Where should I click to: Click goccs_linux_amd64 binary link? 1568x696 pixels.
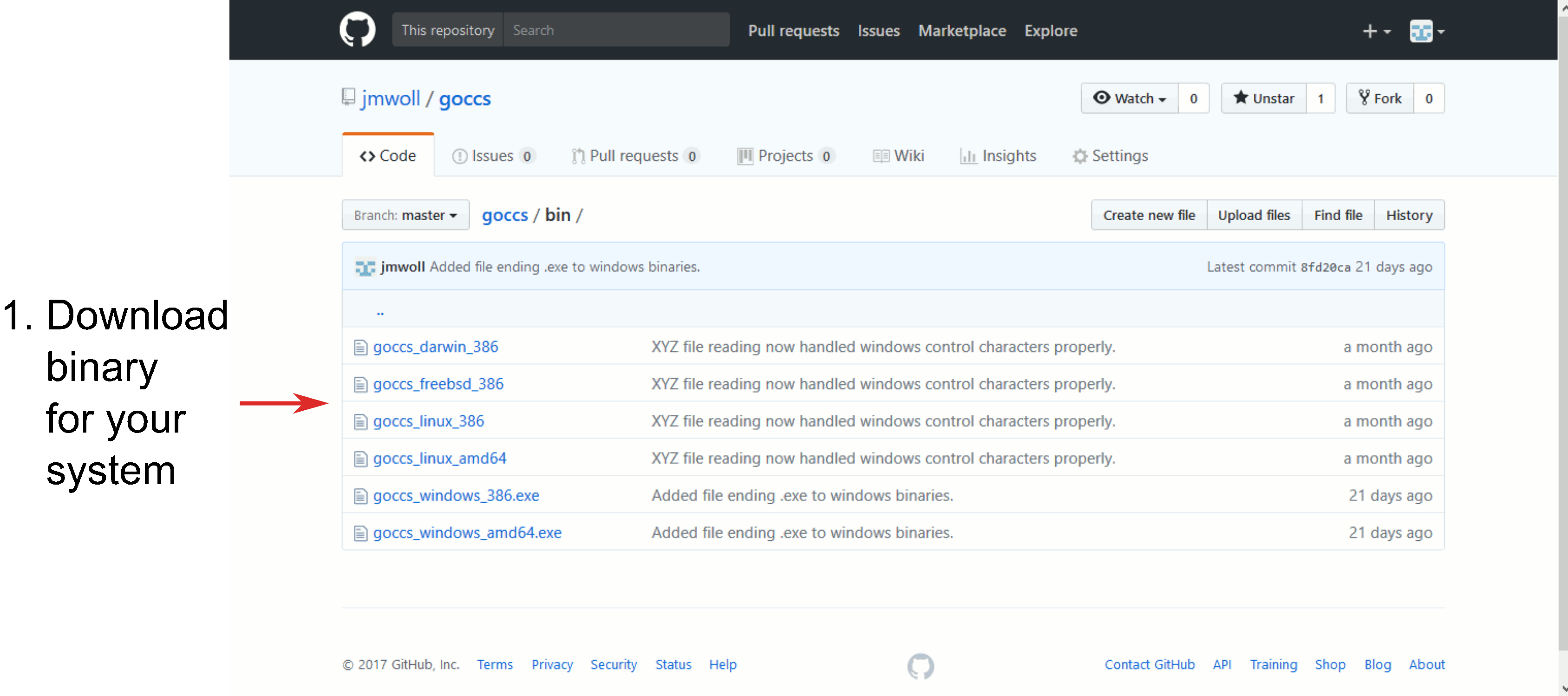click(x=440, y=459)
